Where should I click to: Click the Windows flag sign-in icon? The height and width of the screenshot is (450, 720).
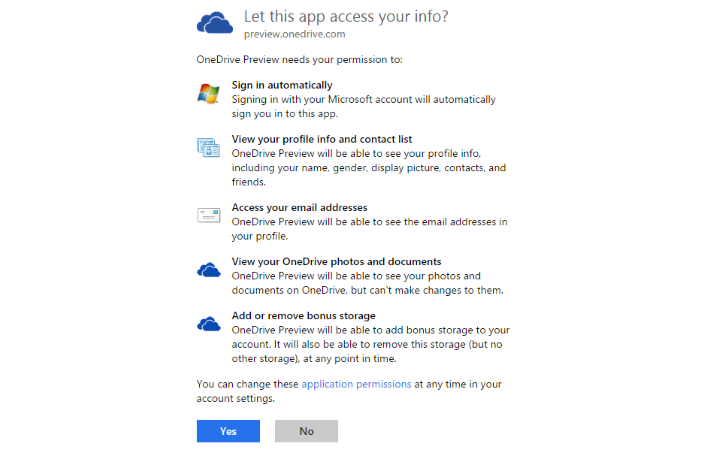click(208, 93)
